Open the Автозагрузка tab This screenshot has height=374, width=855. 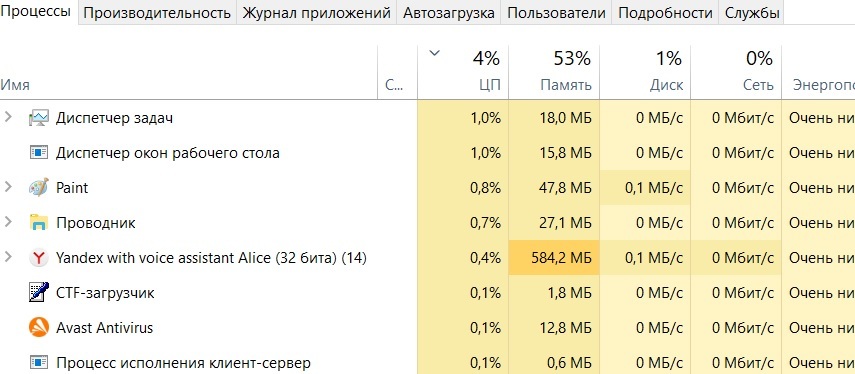pos(449,13)
